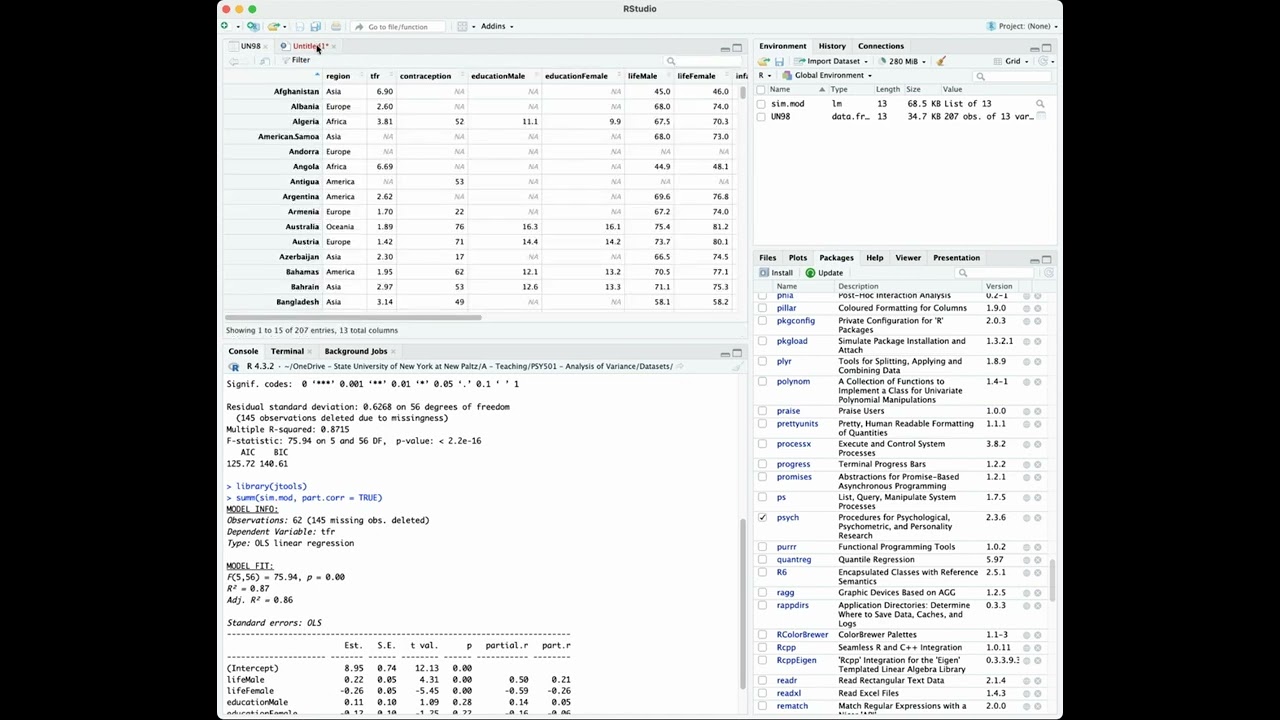Open the New File dropdown arrow
The image size is (1280, 720).
pos(237,26)
